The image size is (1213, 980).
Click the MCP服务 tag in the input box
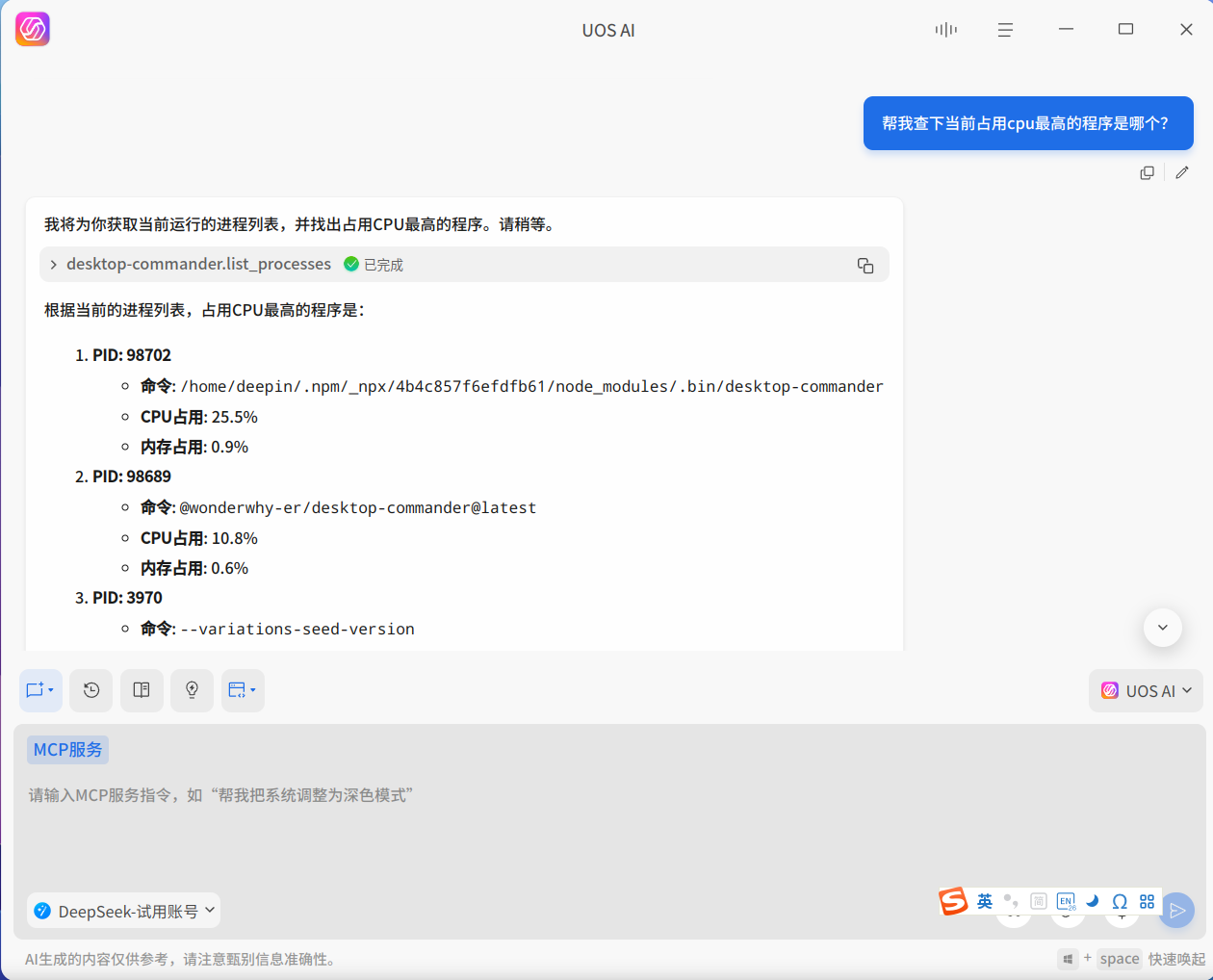click(67, 749)
